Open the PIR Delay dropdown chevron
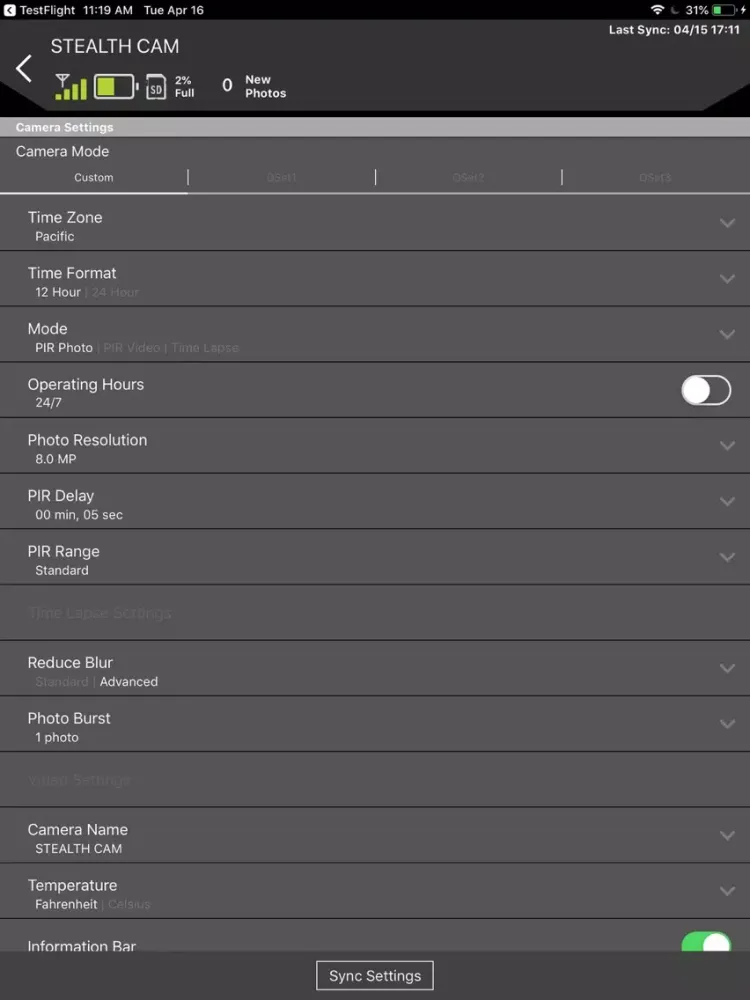Image resolution: width=750 pixels, height=1000 pixels. tap(727, 501)
